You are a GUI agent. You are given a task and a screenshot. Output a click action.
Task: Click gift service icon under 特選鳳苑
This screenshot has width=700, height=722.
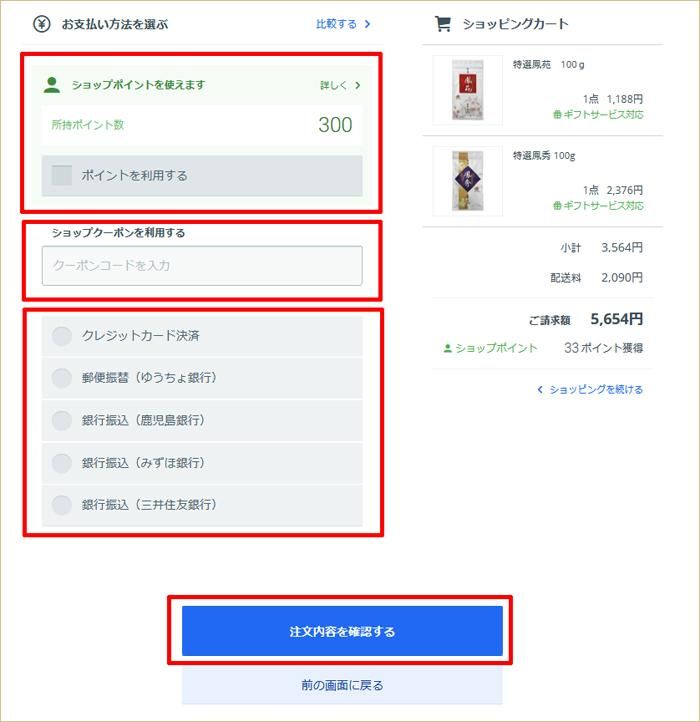(557, 115)
